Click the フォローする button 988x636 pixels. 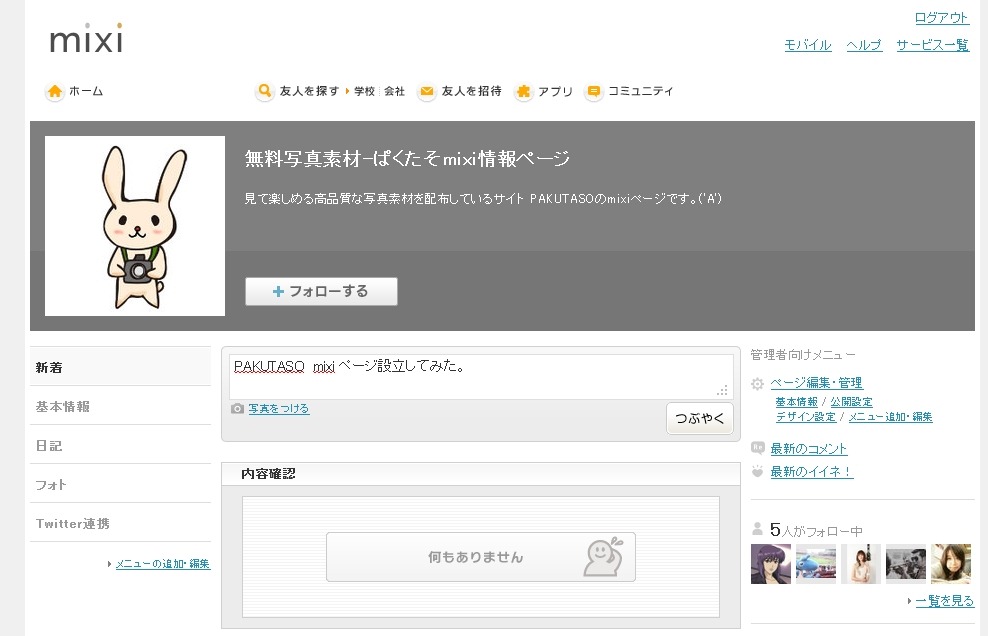point(321,291)
